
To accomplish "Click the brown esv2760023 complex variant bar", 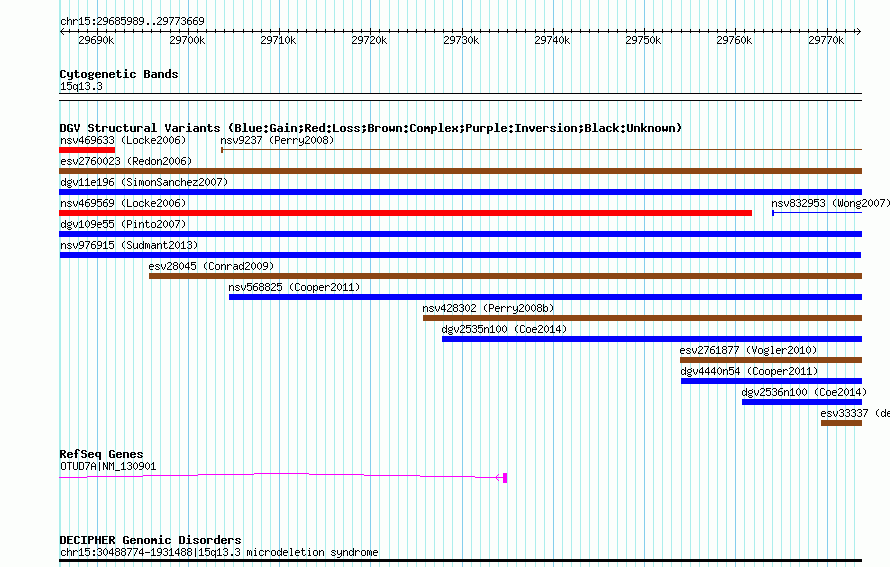I will point(460,171).
